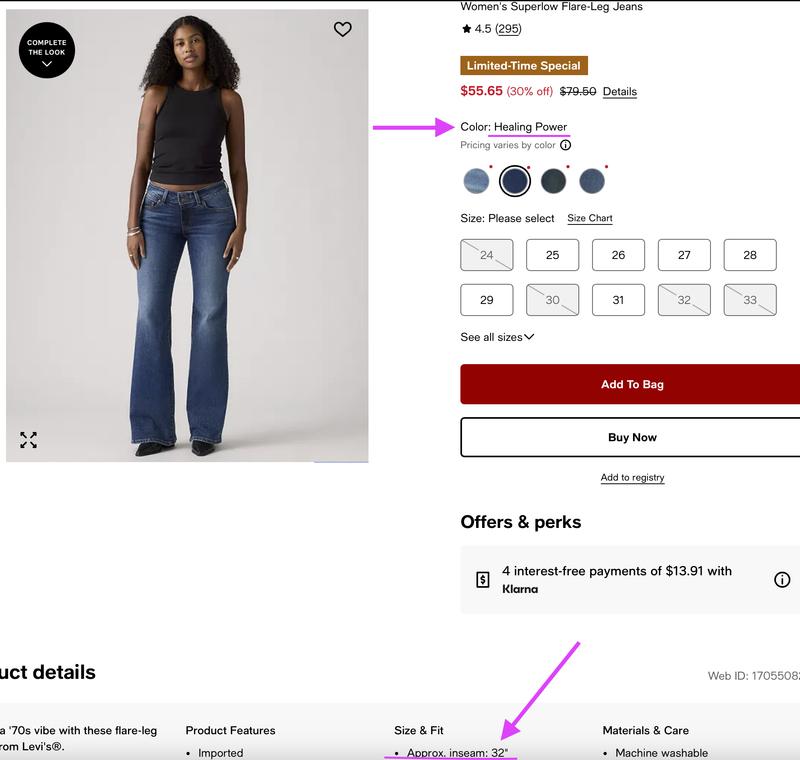The image size is (800, 760).
Task: Click the heart favorite icon on product image
Action: pos(343,29)
